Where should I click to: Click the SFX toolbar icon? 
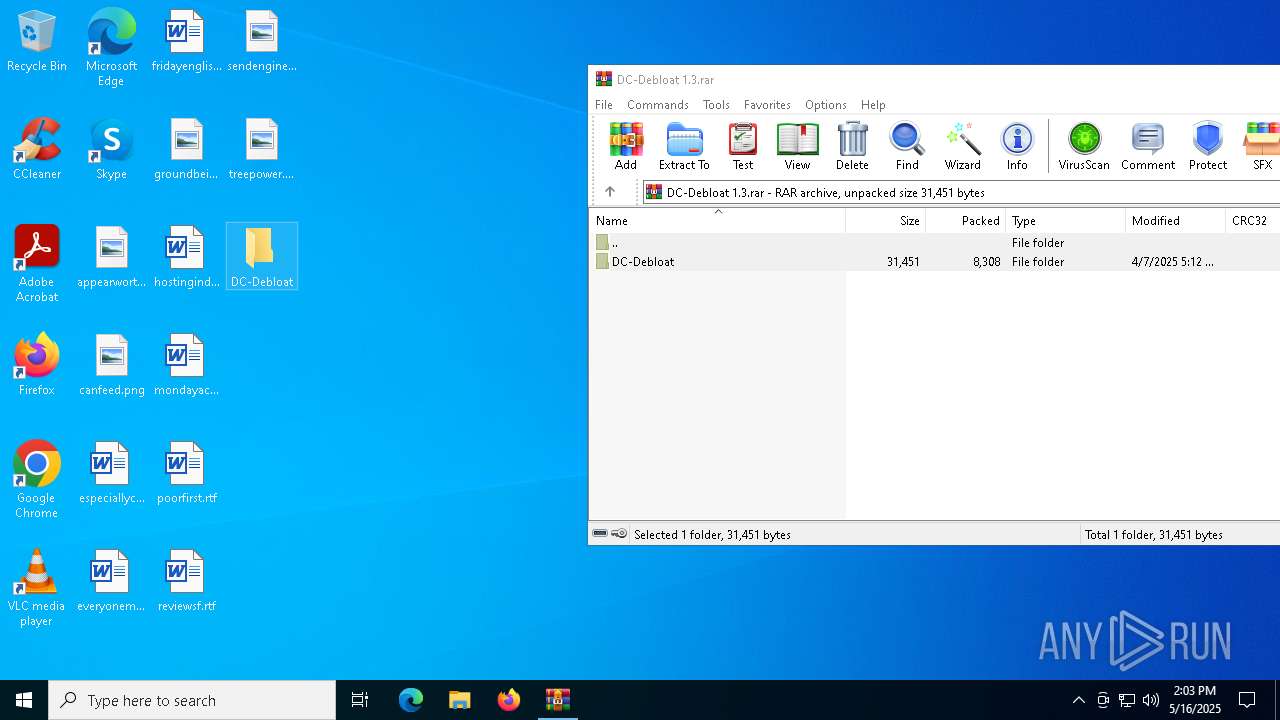[x=1262, y=146]
